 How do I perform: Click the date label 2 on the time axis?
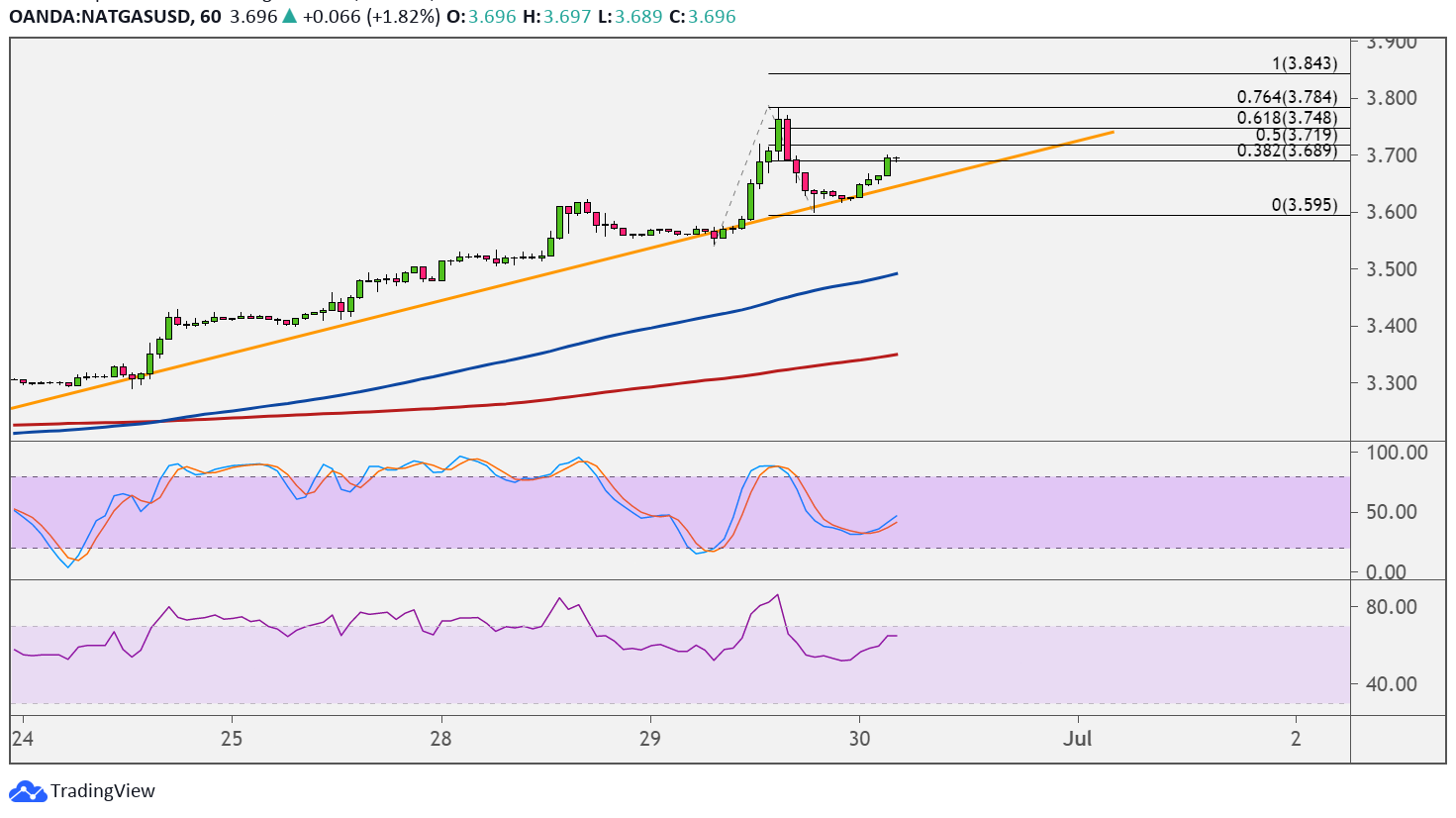tap(1296, 739)
